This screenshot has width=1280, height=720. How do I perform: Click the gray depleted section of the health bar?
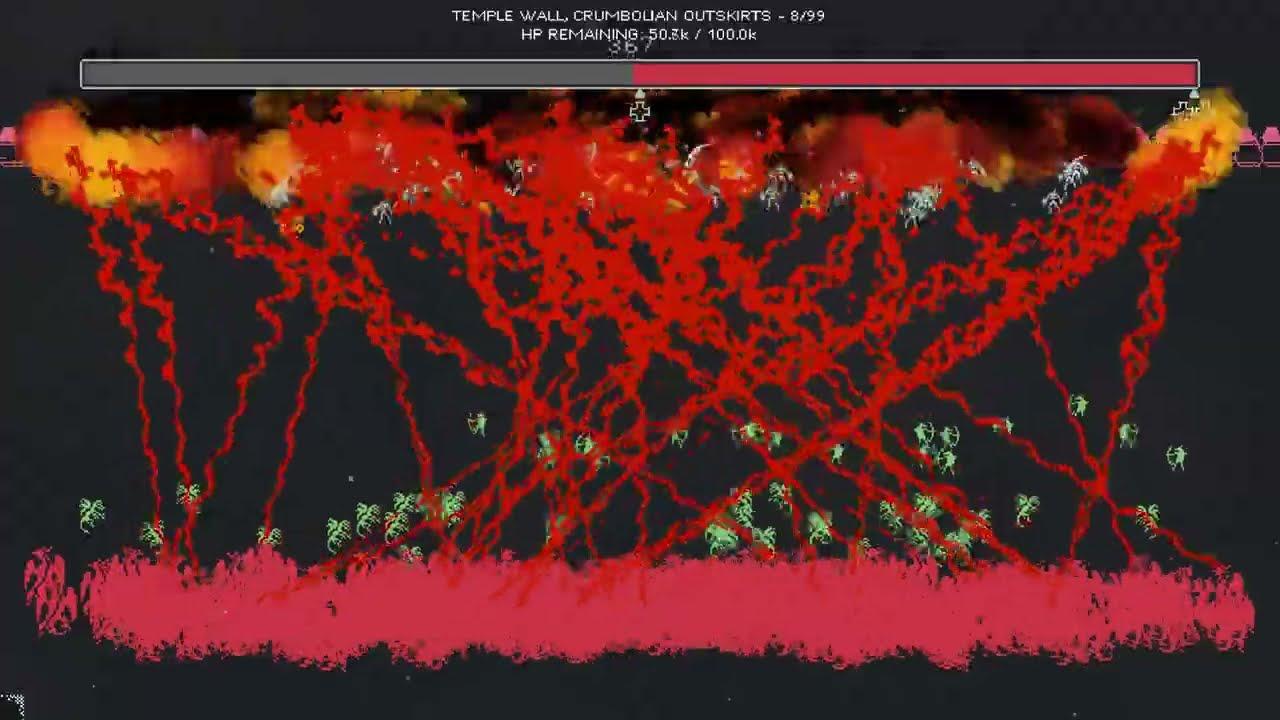pos(350,72)
